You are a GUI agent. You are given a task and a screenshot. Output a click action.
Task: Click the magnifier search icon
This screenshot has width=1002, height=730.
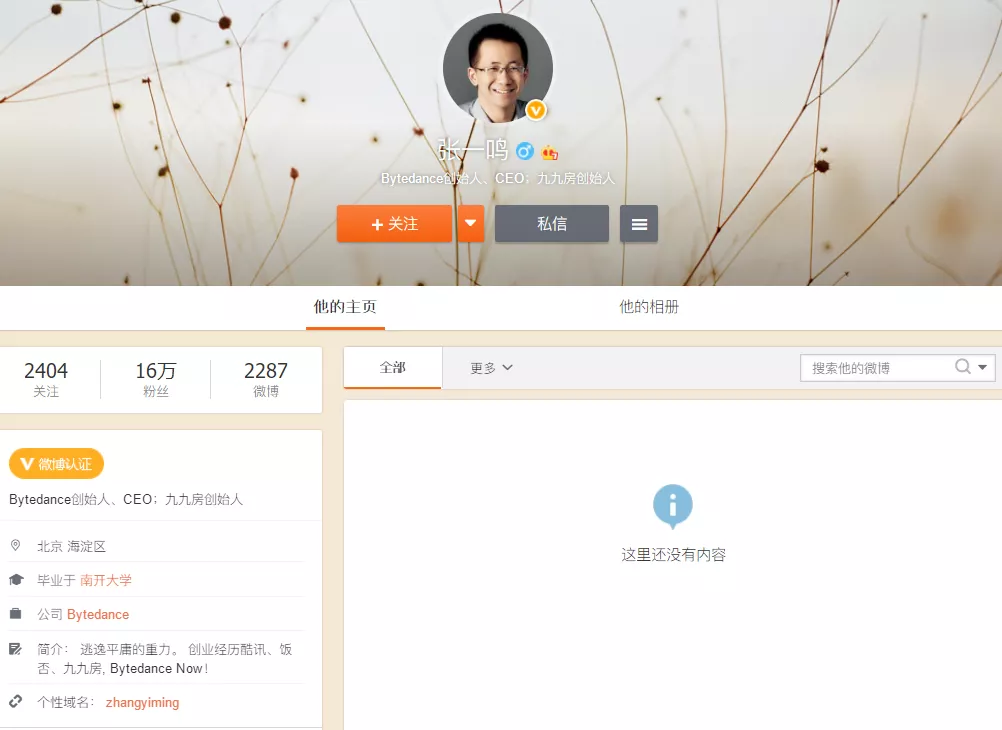pos(963,367)
